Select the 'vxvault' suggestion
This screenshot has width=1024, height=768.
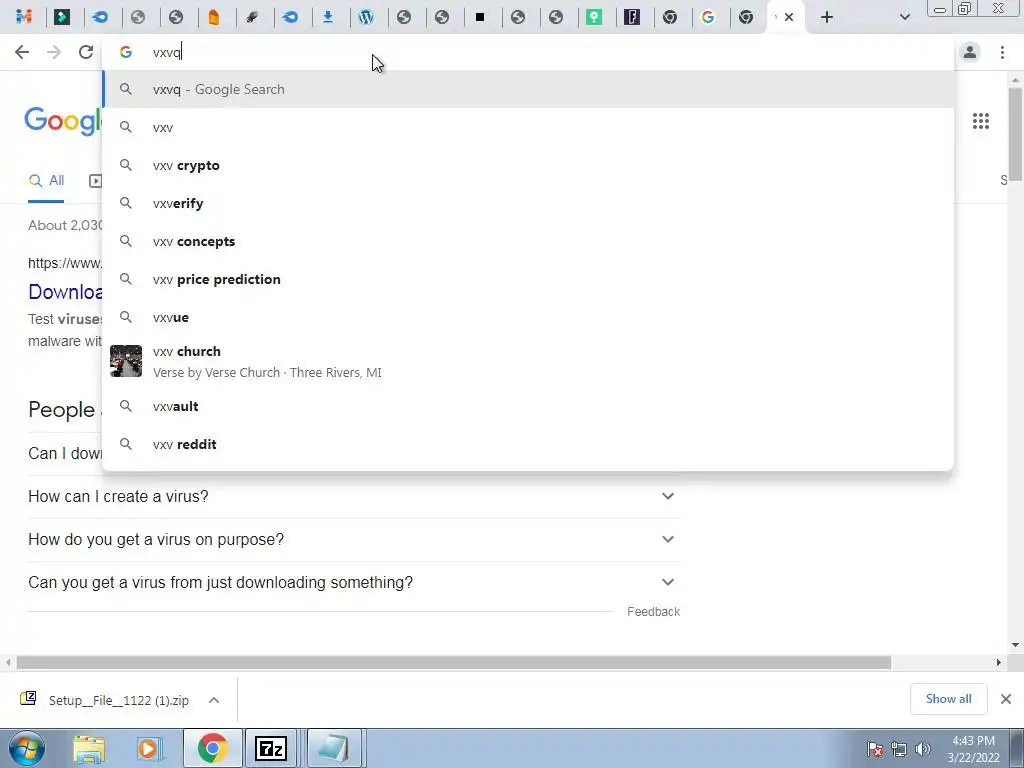point(528,406)
